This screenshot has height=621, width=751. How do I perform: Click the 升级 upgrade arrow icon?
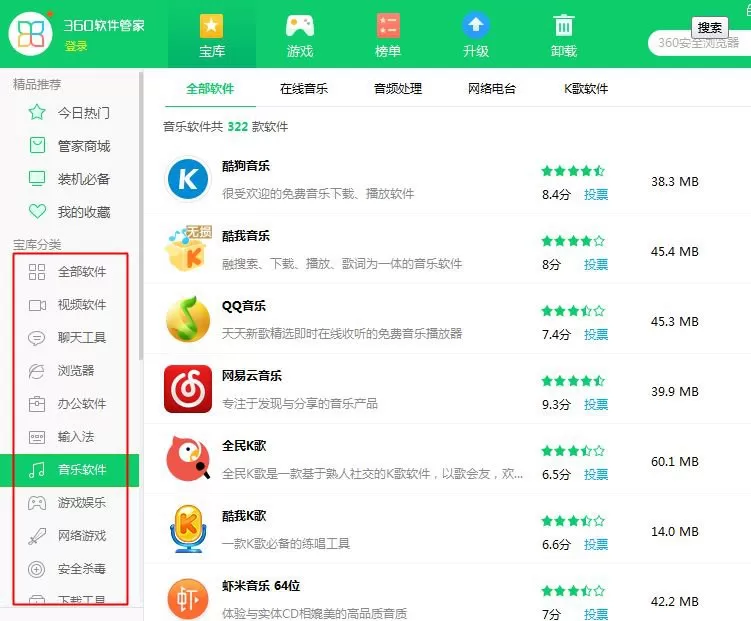(x=476, y=25)
